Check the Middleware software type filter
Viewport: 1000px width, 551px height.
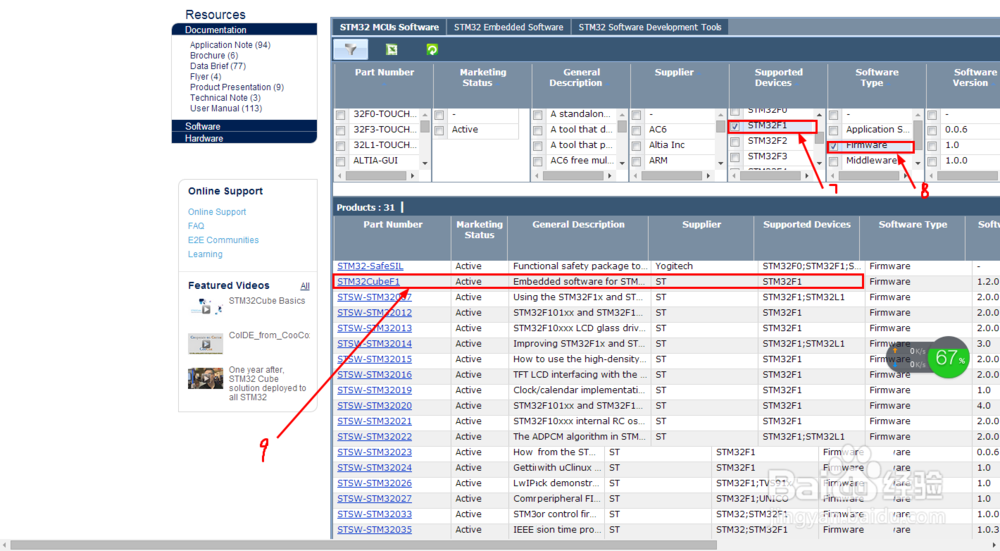click(834, 161)
